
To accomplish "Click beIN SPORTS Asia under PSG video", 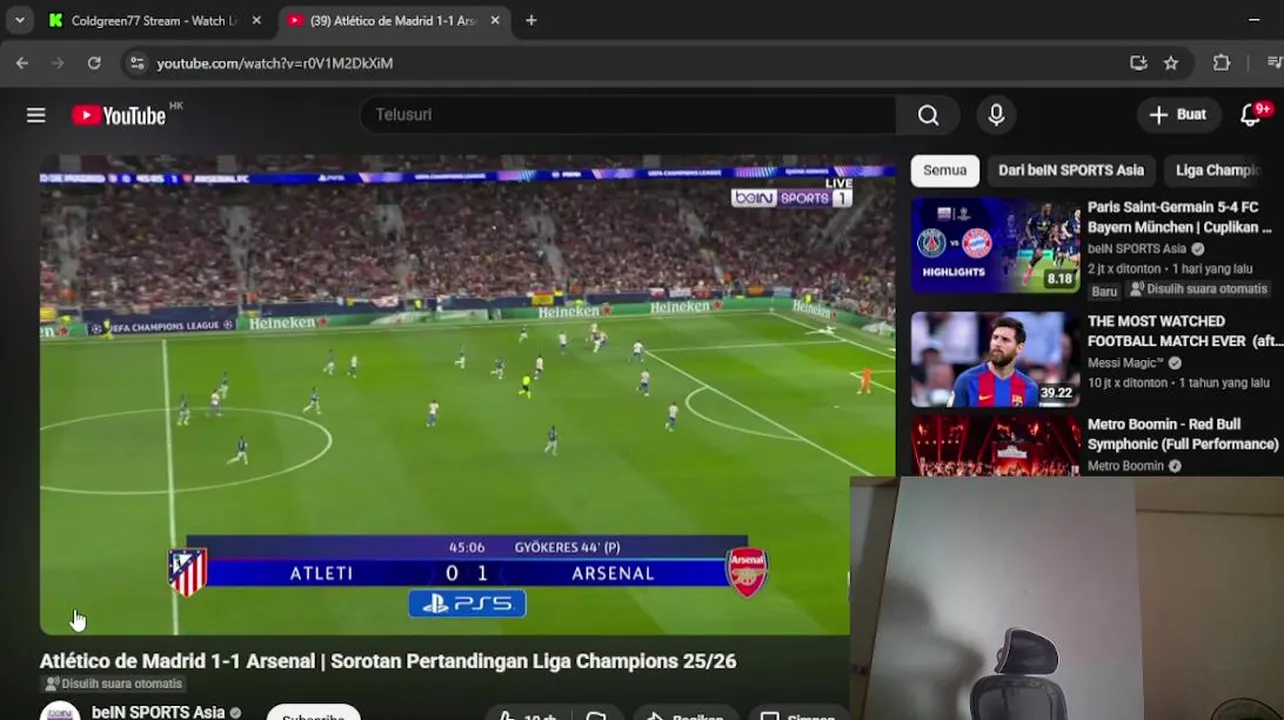I will 1137,249.
